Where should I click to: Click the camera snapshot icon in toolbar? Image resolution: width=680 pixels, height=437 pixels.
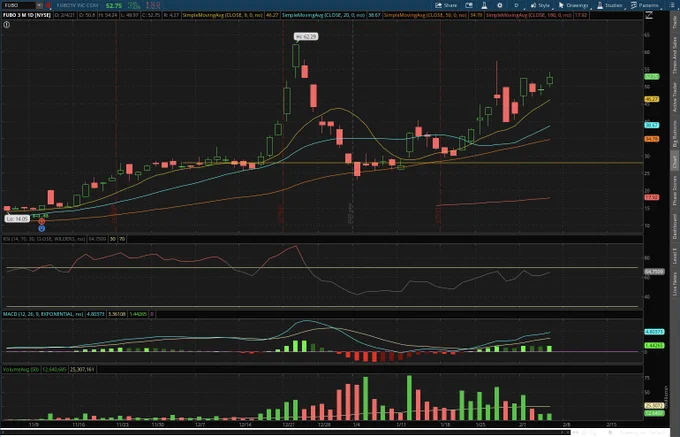pos(469,5)
